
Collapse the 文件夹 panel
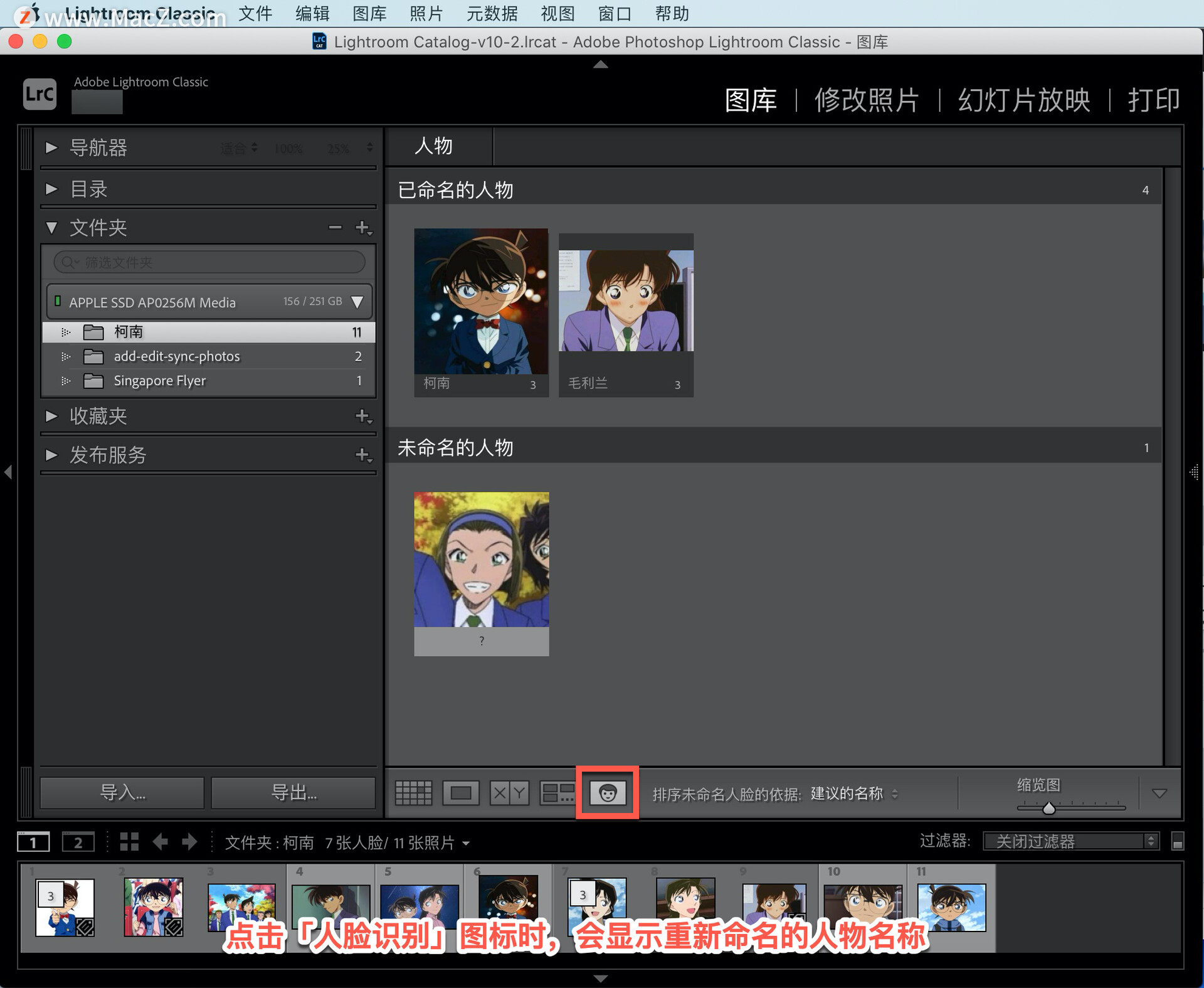51,228
